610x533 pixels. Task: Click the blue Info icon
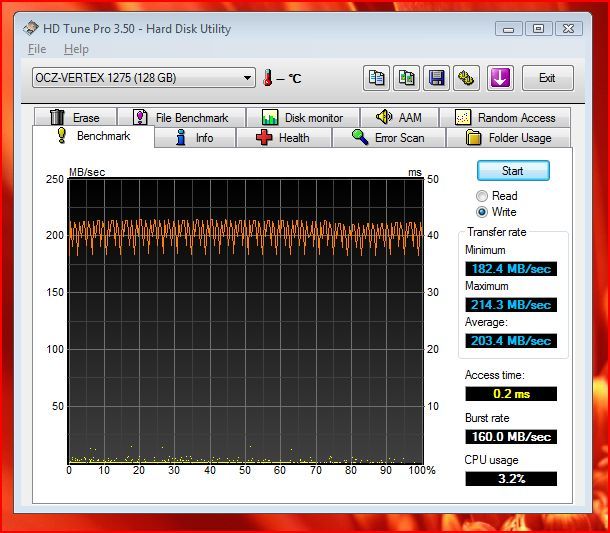pos(181,137)
